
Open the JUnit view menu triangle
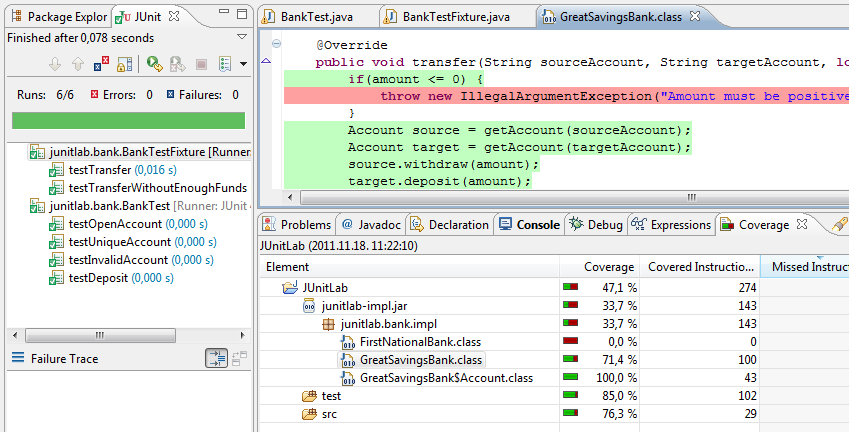pos(242,37)
